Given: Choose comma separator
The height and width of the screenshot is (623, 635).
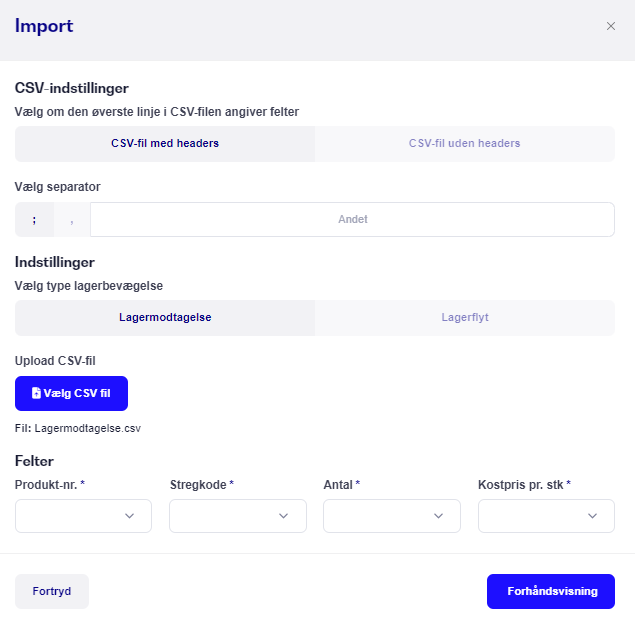Looking at the screenshot, I should tap(72, 220).
